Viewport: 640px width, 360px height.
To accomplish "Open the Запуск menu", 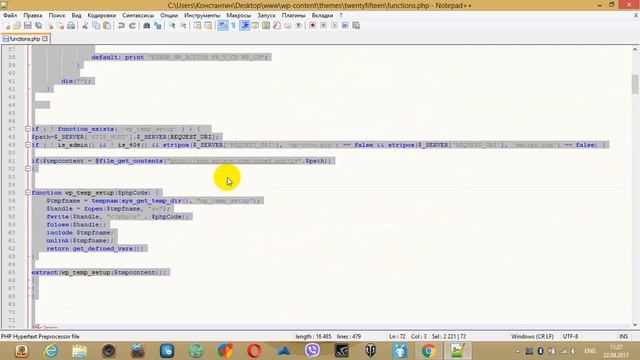I will [x=267, y=16].
